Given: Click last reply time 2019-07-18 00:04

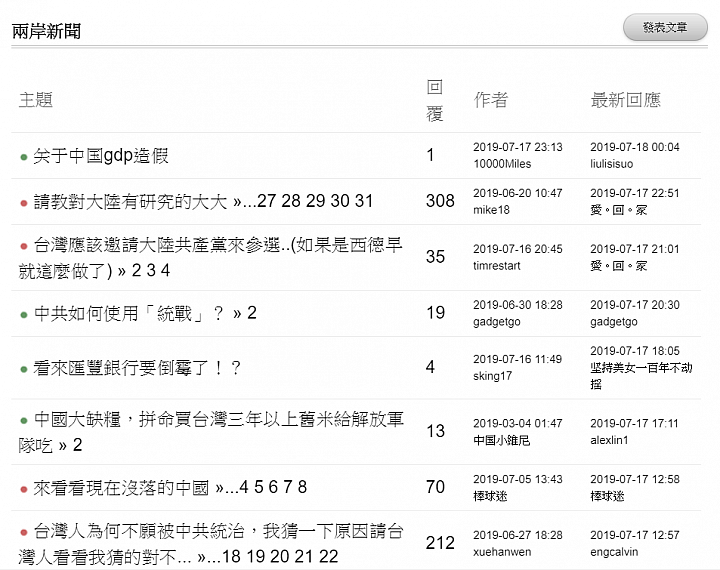Looking at the screenshot, I should click(x=635, y=147).
